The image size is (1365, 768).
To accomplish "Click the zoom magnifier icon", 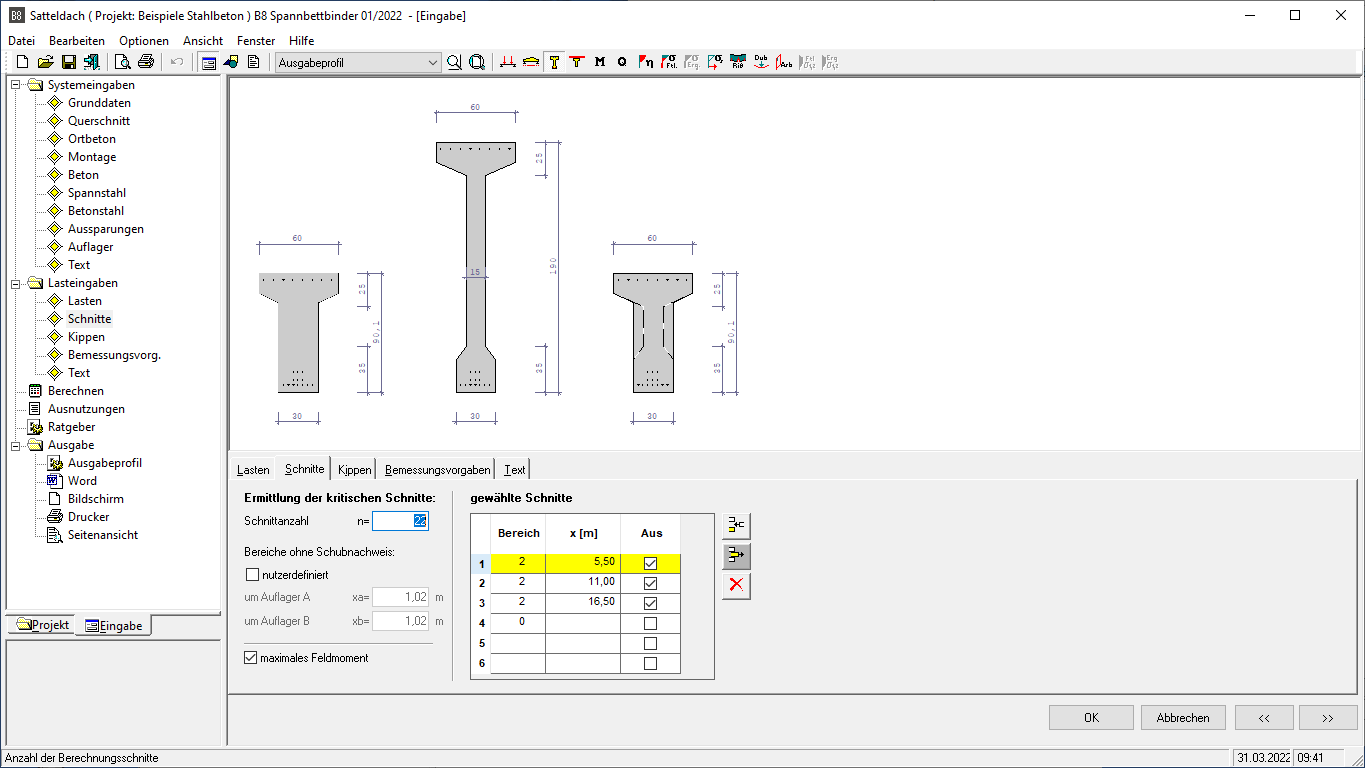I will click(x=454, y=62).
